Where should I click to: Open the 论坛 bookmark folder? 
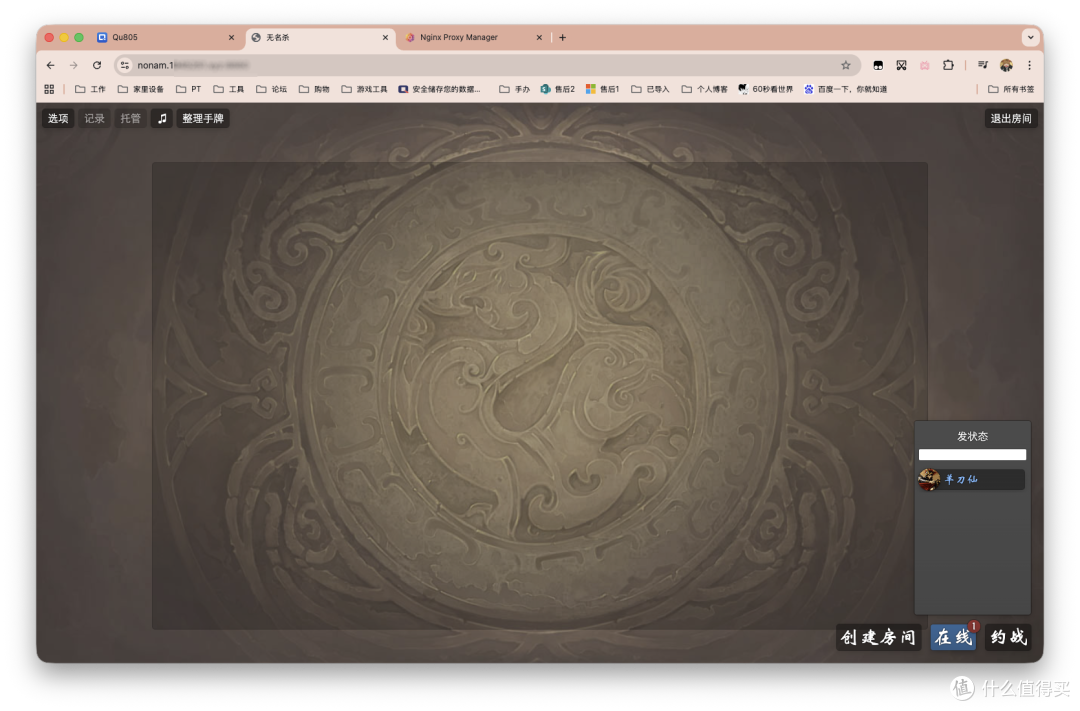[x=271, y=89]
